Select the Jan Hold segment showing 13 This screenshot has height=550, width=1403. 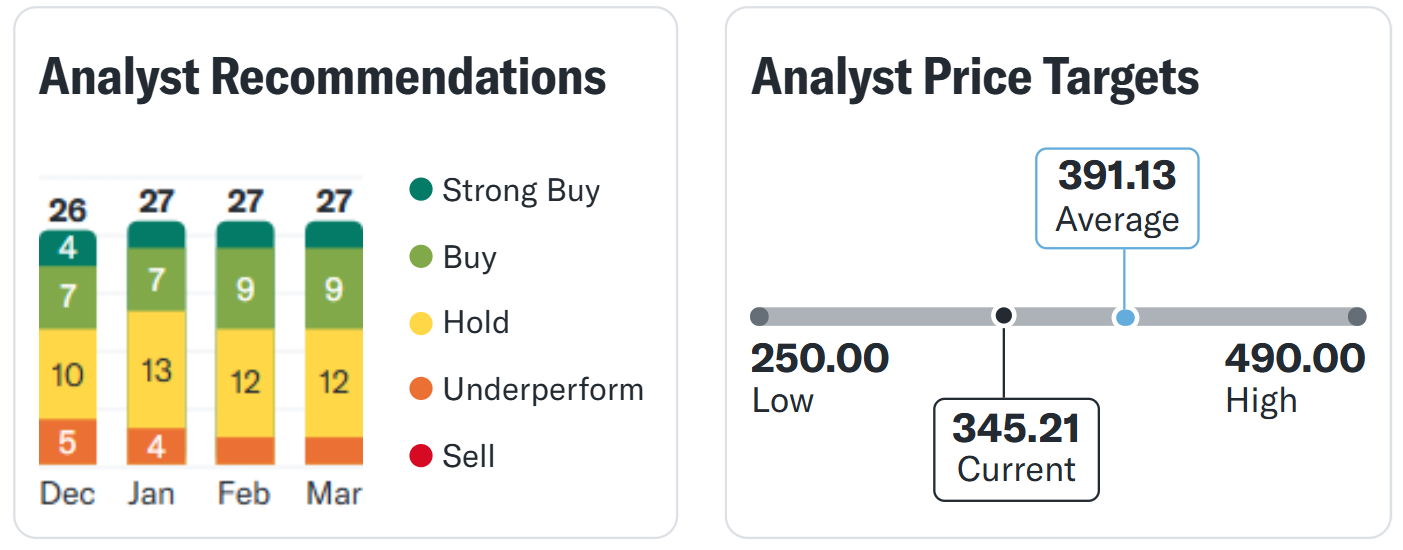(156, 370)
